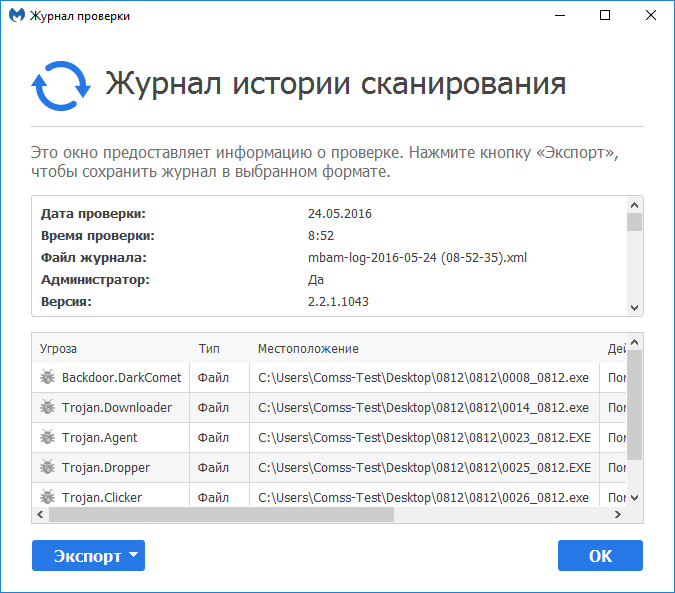Click the Файл журнала label
This screenshot has width=675, height=593.
click(93, 257)
